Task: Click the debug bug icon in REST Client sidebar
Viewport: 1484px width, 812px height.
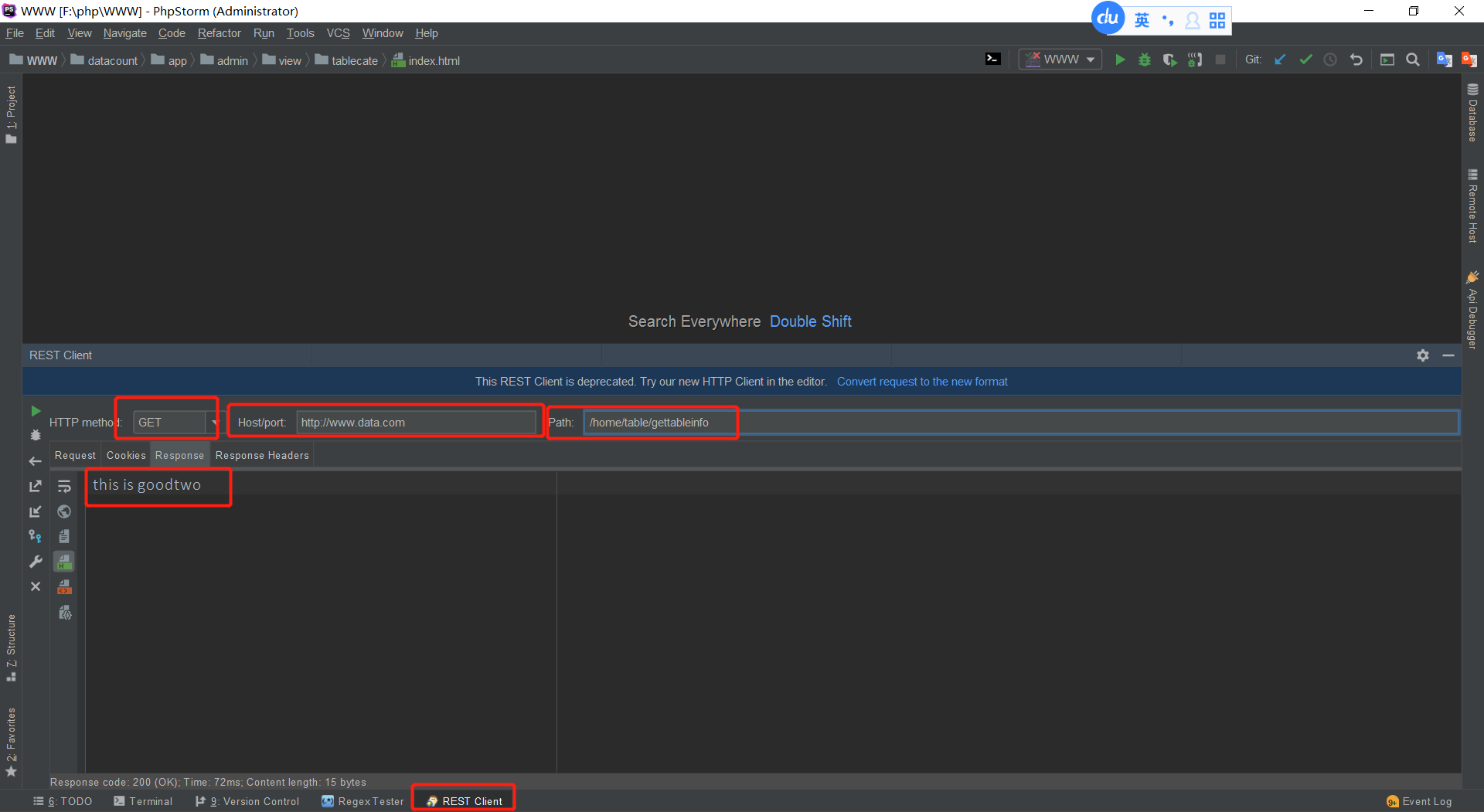Action: [x=36, y=435]
